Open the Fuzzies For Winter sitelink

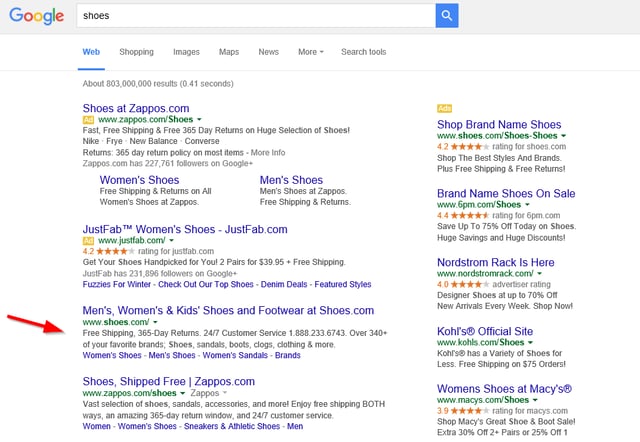[117, 284]
